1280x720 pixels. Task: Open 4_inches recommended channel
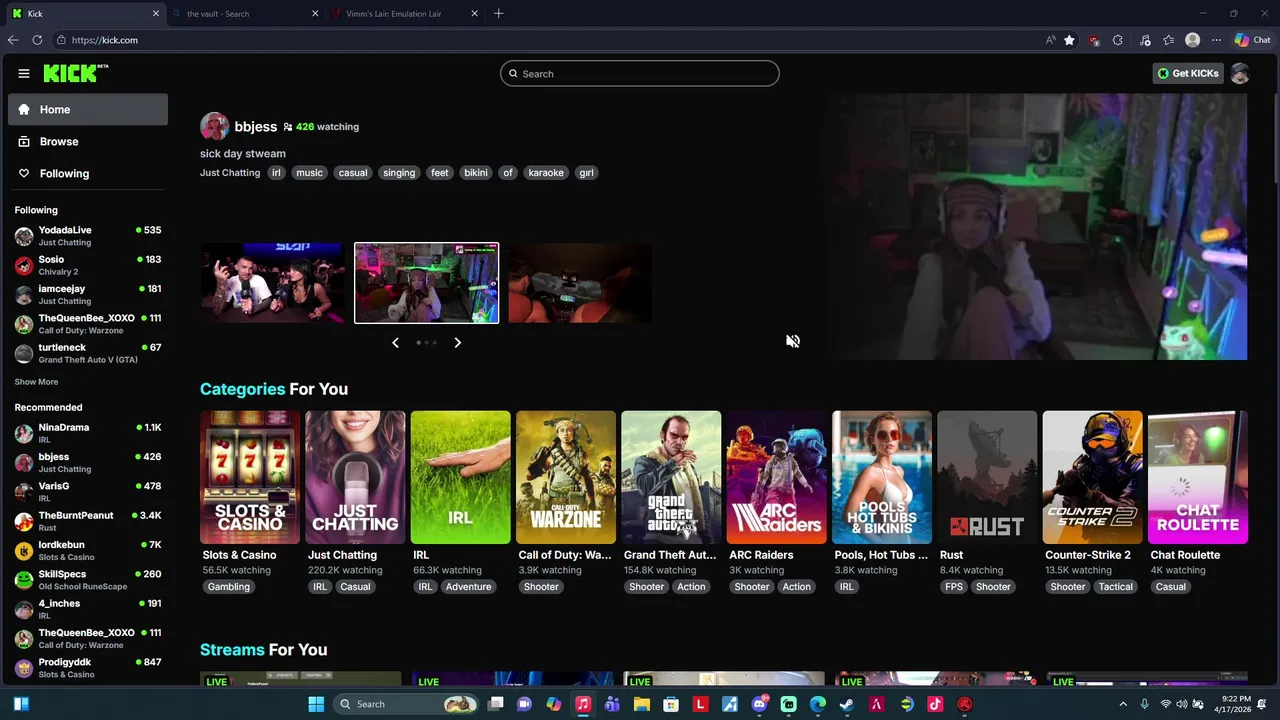point(88,609)
